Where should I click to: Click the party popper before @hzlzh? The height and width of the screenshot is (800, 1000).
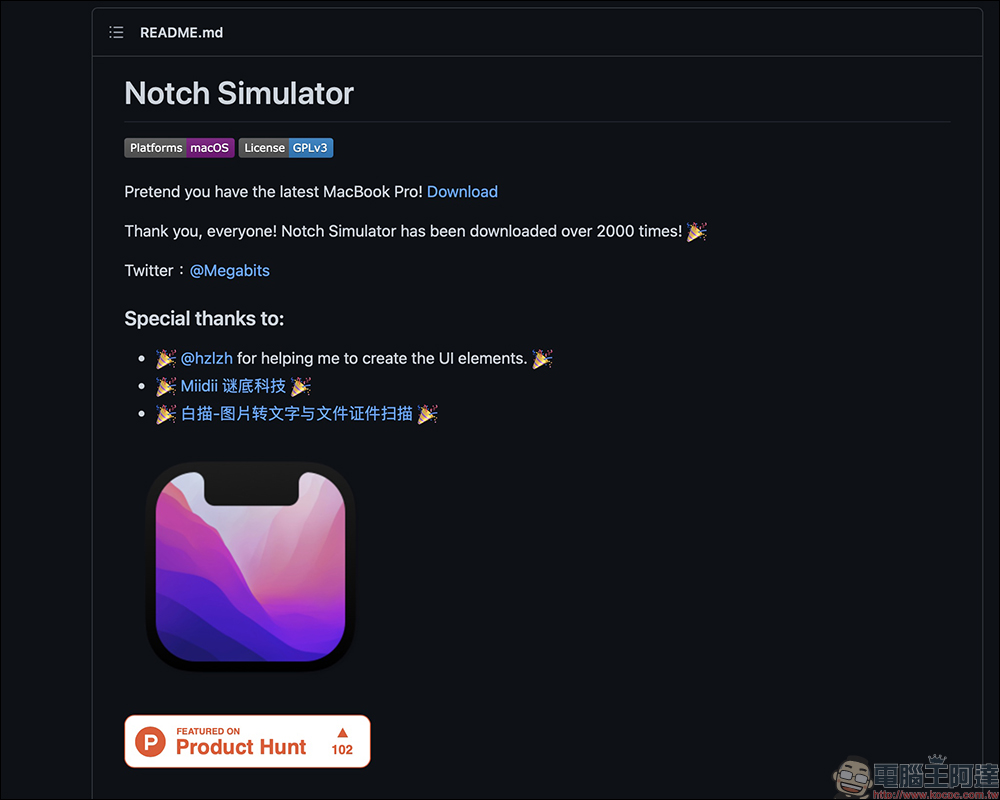tap(166, 359)
